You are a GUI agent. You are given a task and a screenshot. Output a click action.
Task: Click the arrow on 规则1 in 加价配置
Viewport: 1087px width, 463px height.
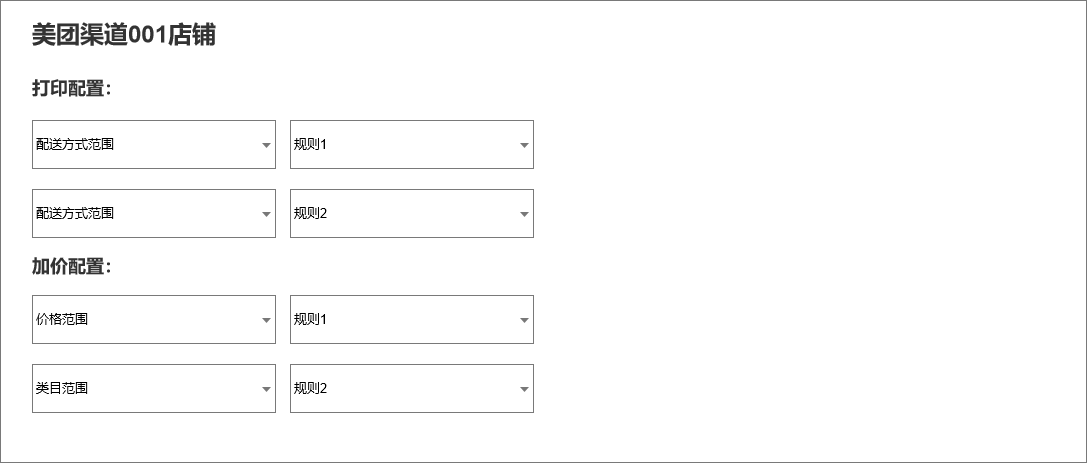(524, 320)
